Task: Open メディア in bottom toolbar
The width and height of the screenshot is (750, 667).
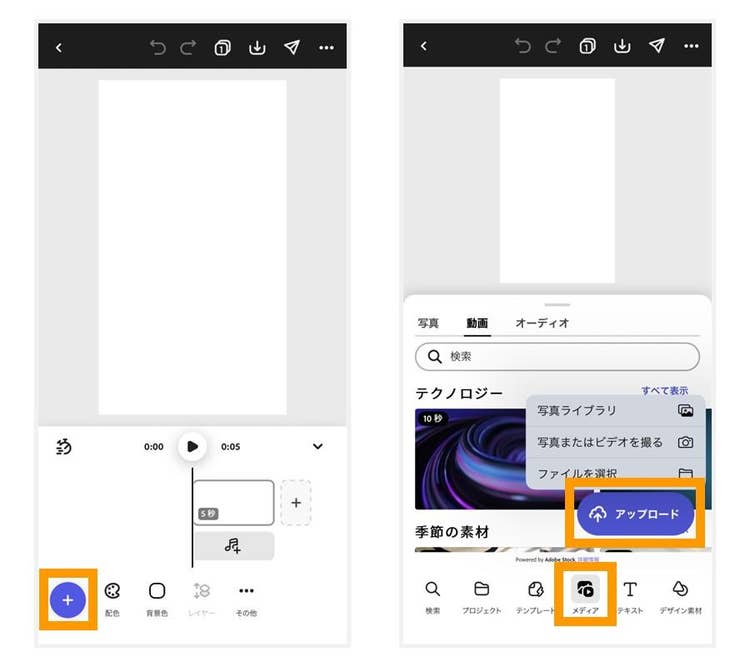Action: tap(585, 597)
